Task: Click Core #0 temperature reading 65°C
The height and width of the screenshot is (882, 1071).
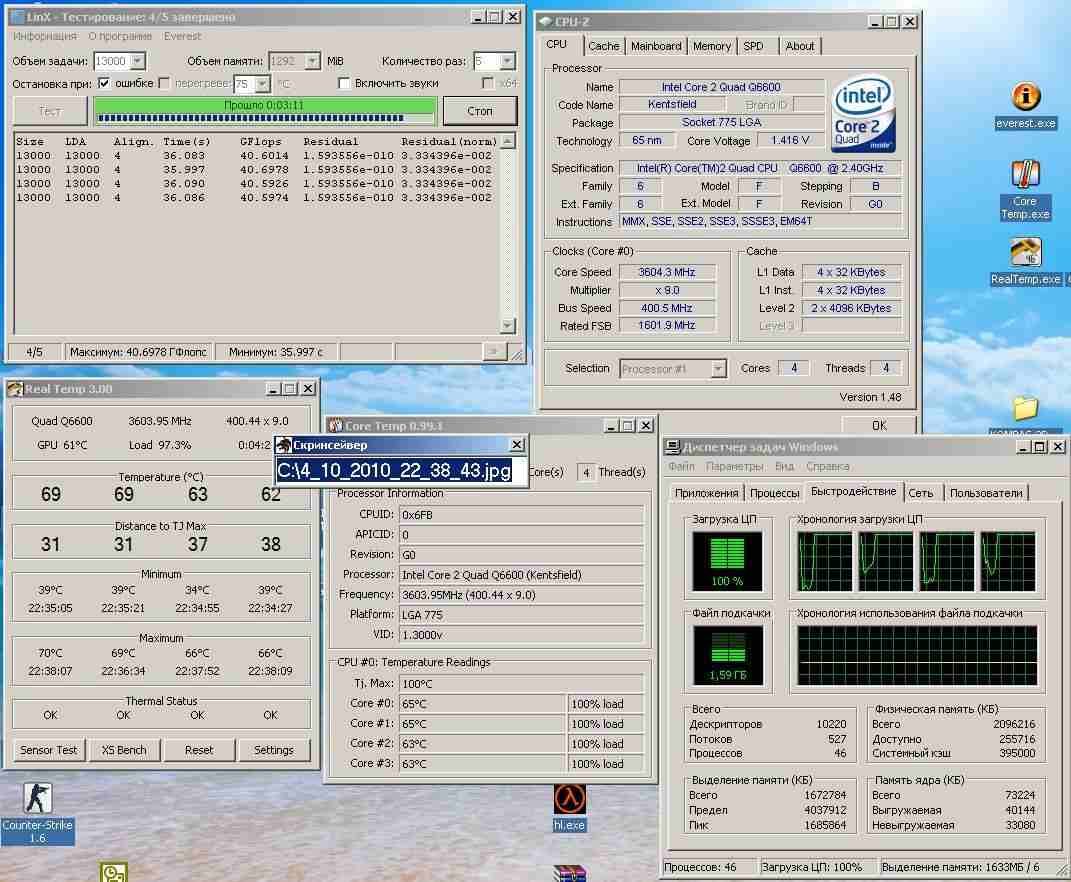Action: point(482,704)
